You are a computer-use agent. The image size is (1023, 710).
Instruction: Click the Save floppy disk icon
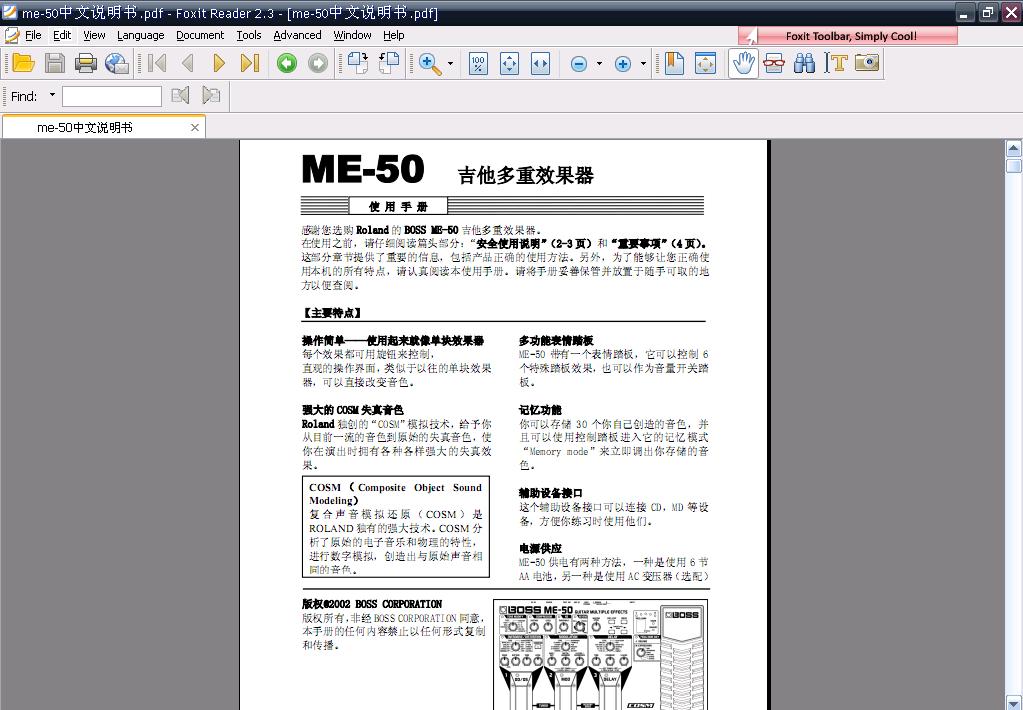coord(55,63)
